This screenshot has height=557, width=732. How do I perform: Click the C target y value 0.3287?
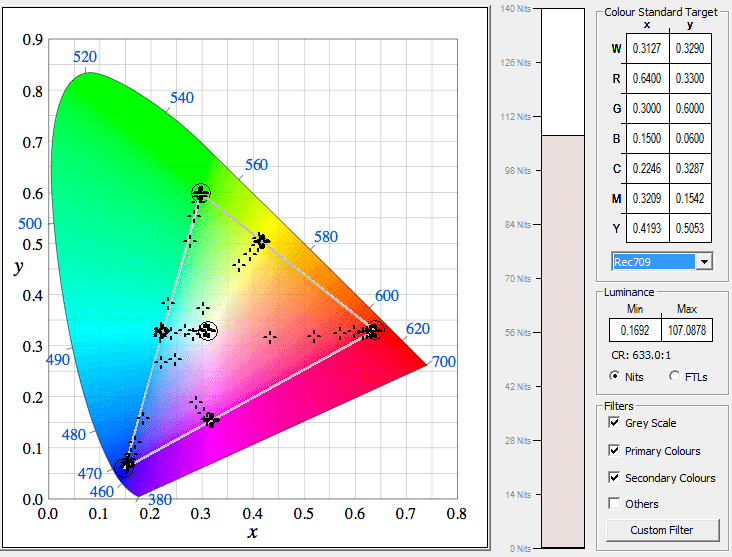pos(690,168)
